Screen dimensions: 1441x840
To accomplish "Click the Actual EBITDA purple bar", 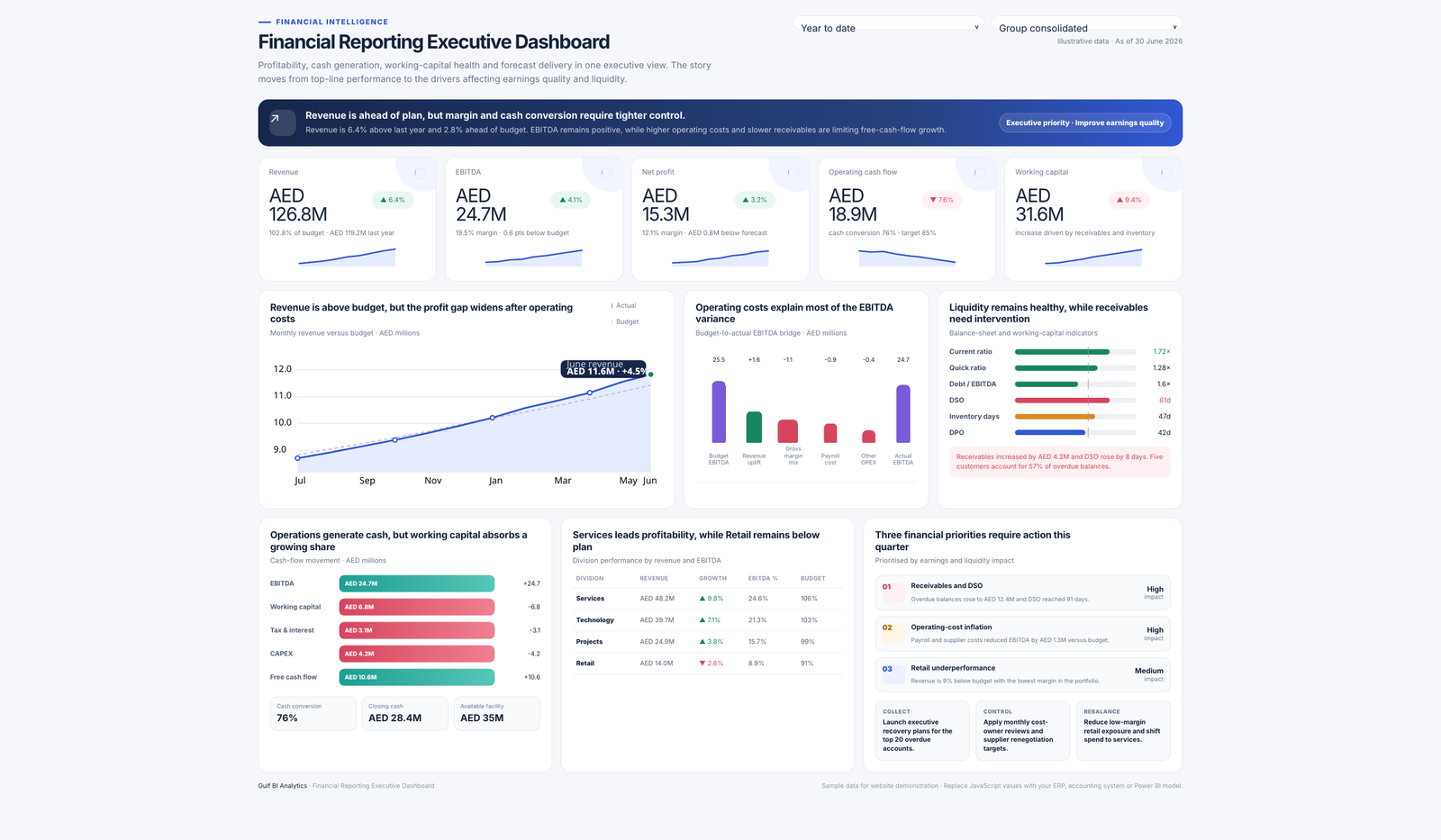I will (903, 414).
